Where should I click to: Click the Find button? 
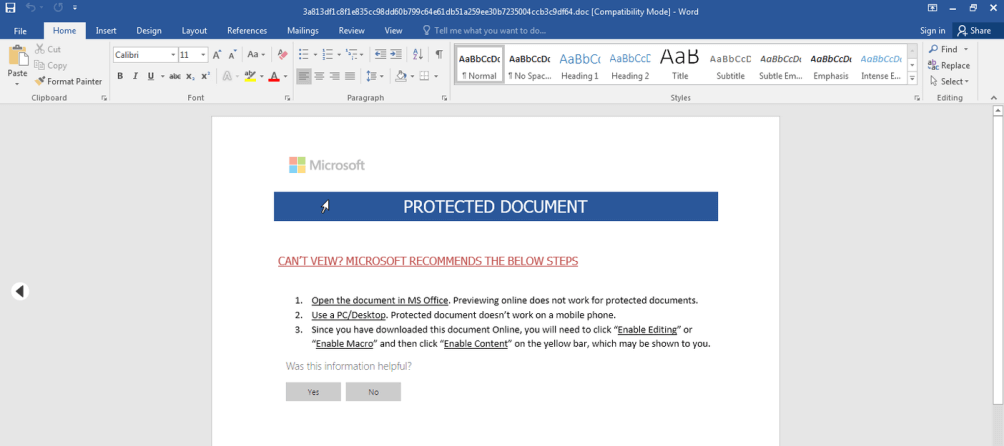tap(944, 49)
